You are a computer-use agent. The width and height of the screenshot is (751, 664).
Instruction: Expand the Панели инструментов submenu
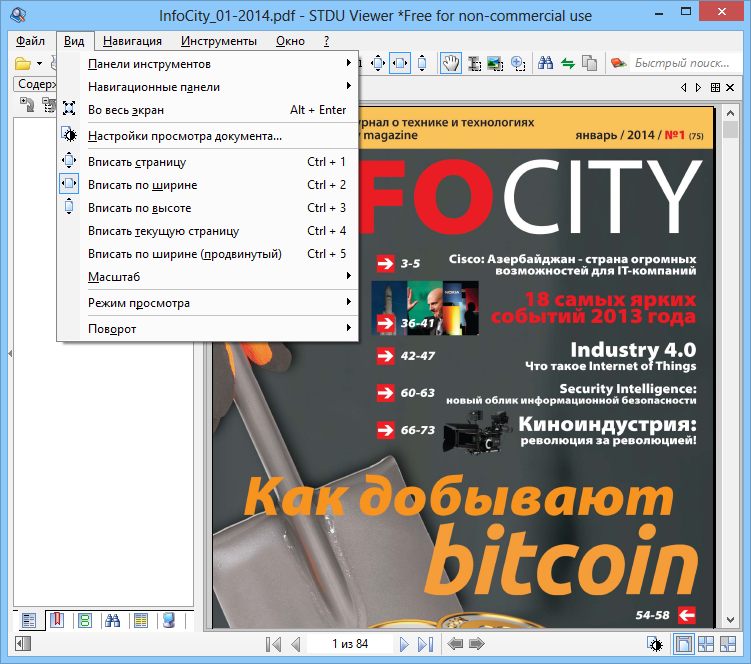[207, 64]
